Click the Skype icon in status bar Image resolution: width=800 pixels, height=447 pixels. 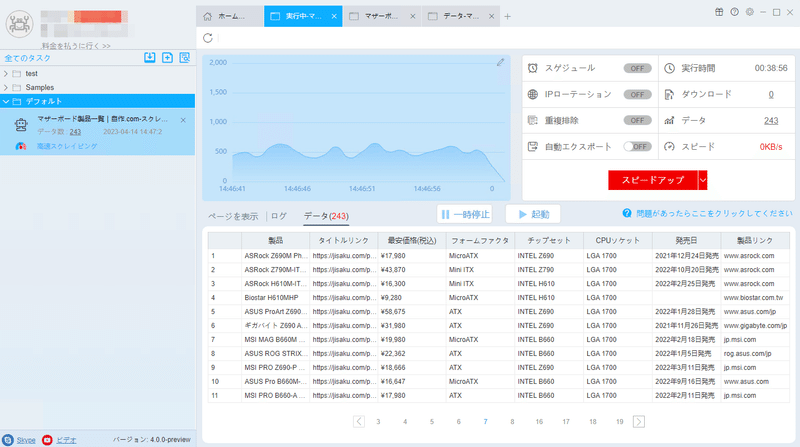[x=8, y=440]
